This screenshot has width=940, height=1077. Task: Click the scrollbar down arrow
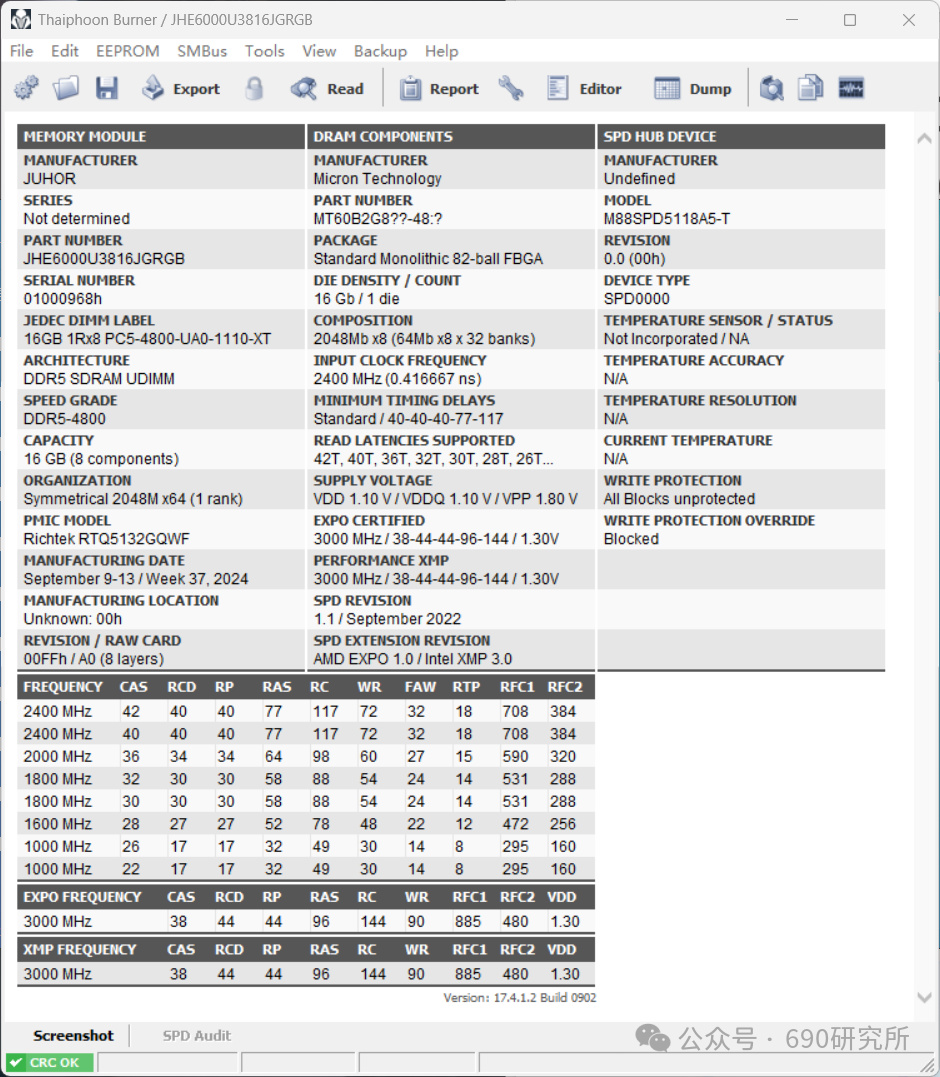(924, 997)
